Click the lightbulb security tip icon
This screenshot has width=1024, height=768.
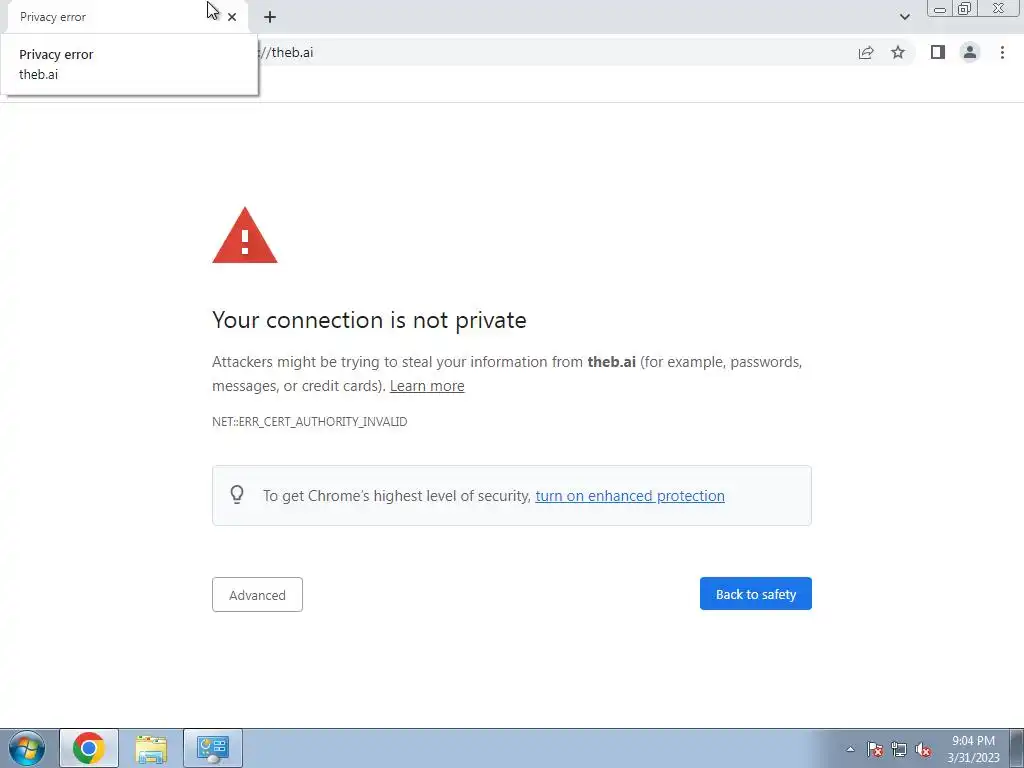[237, 494]
